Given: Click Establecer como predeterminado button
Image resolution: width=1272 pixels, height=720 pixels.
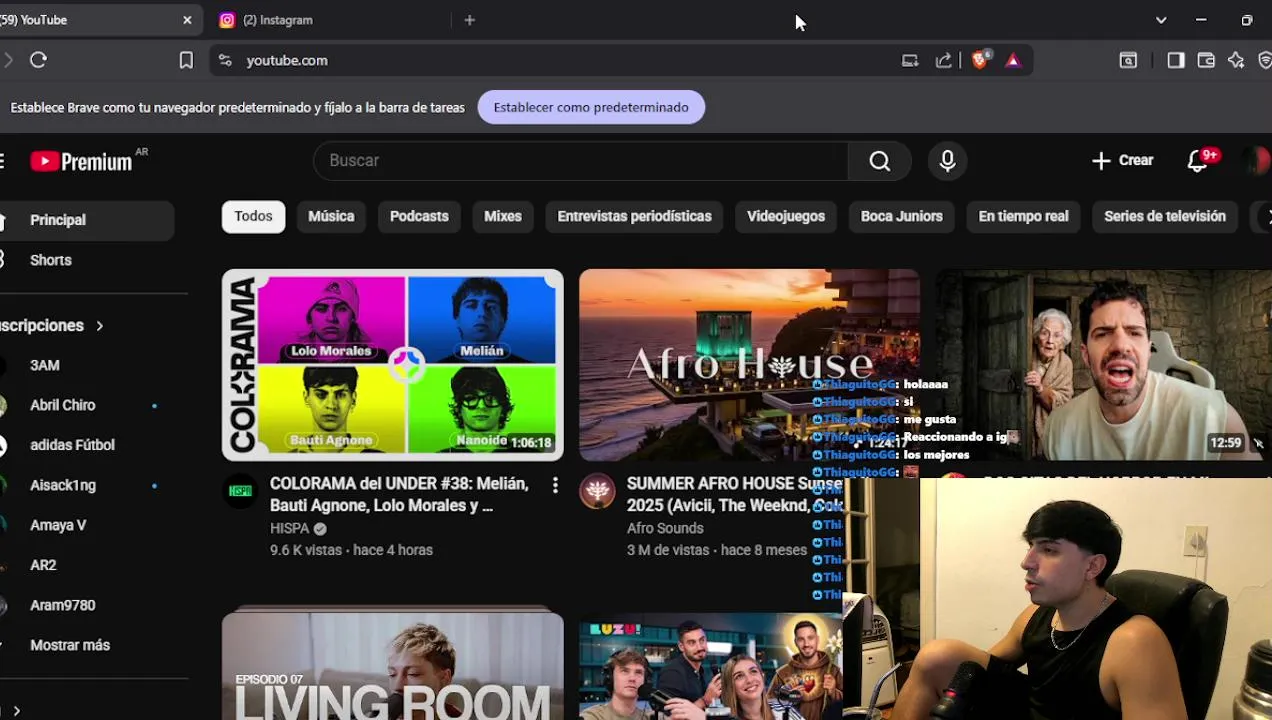Looking at the screenshot, I should pos(591,107).
